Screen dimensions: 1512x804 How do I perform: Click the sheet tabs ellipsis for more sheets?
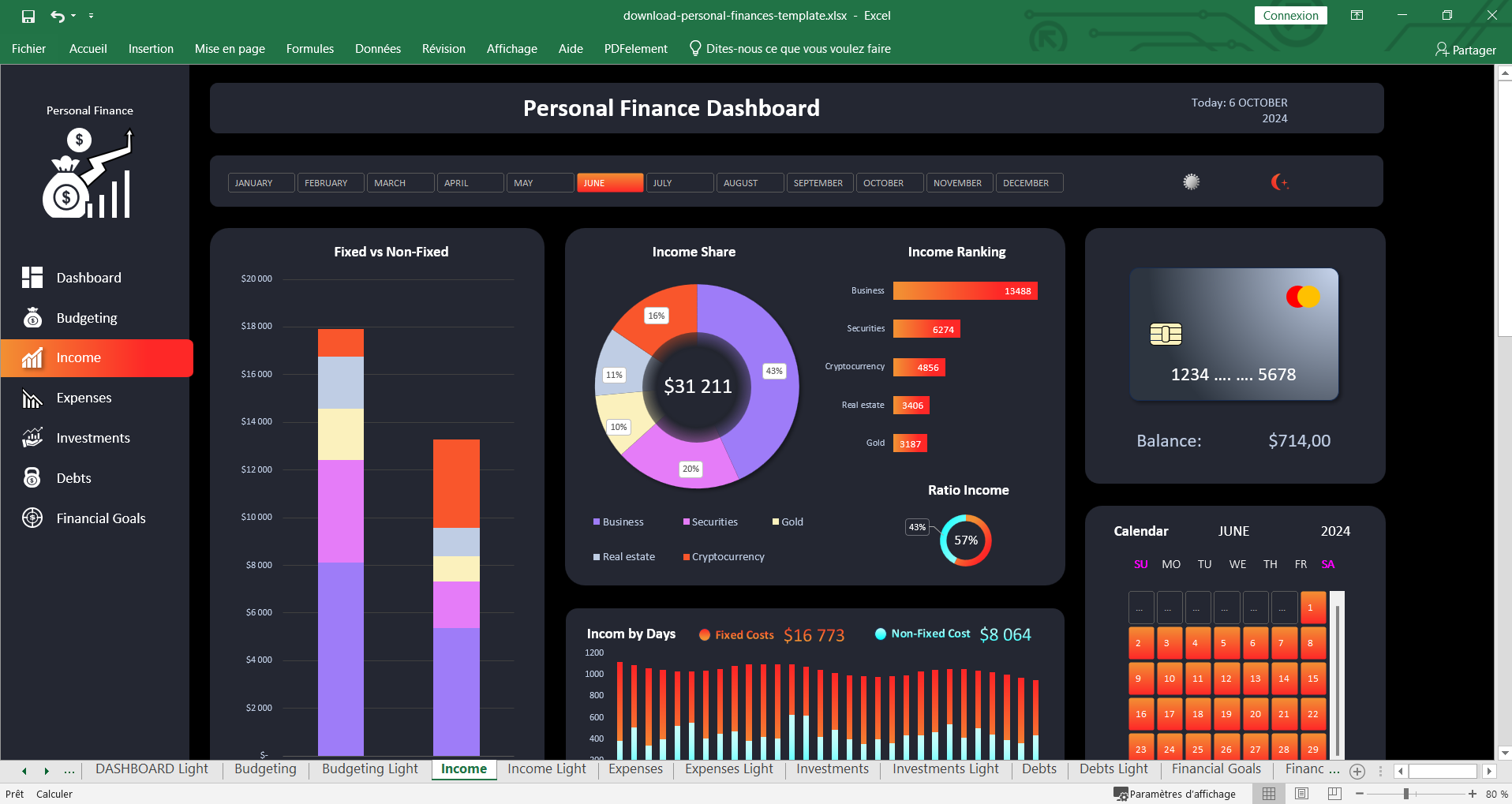point(69,771)
